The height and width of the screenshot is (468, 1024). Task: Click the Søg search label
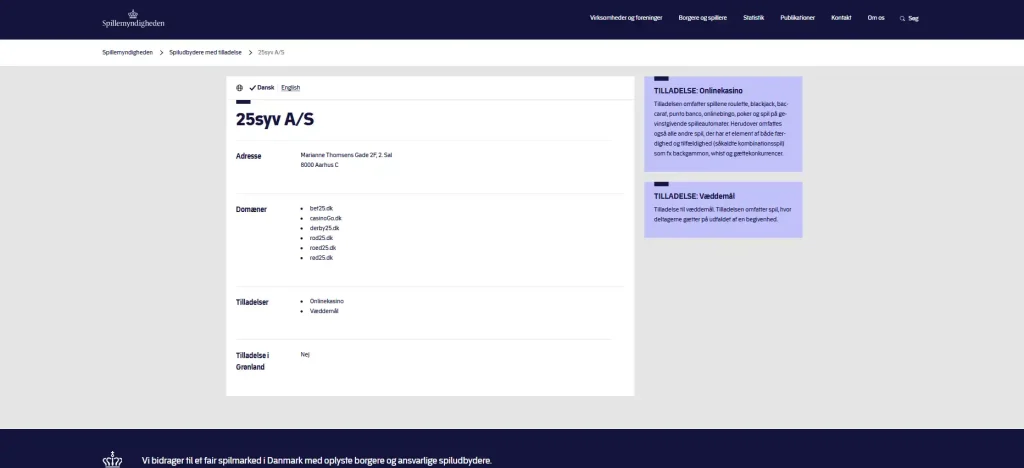click(x=914, y=18)
